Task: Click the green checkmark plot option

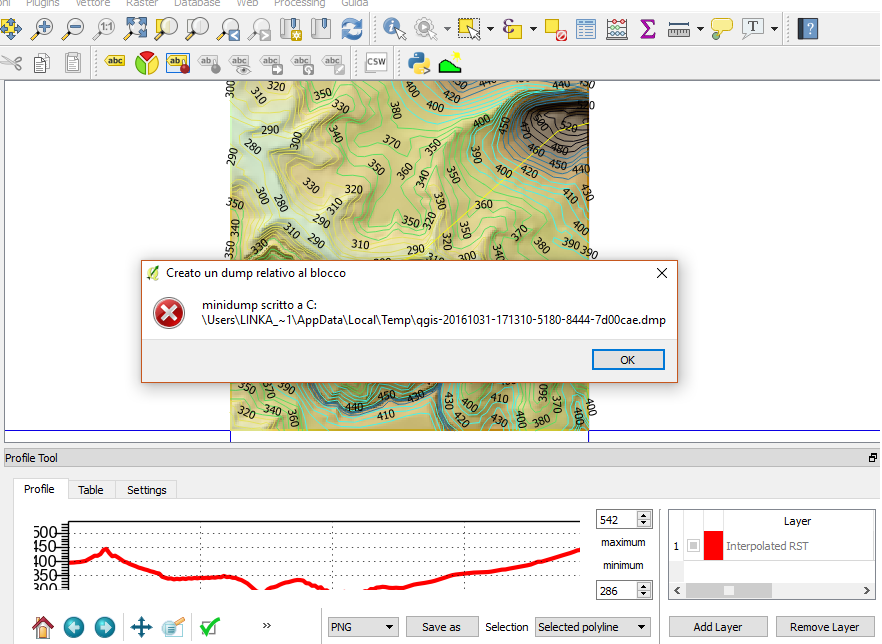Action: click(x=209, y=627)
